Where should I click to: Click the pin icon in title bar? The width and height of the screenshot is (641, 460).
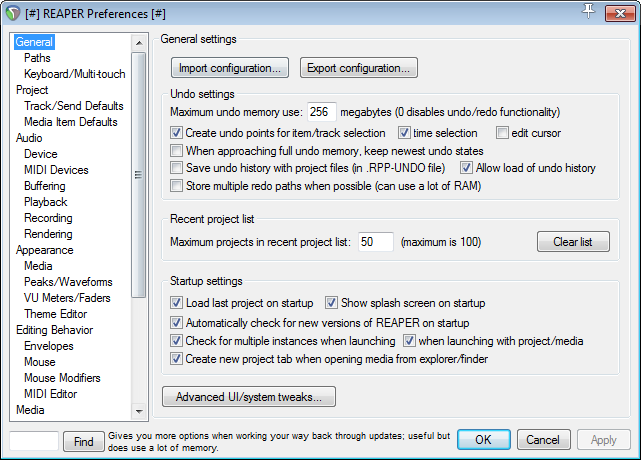[589, 11]
